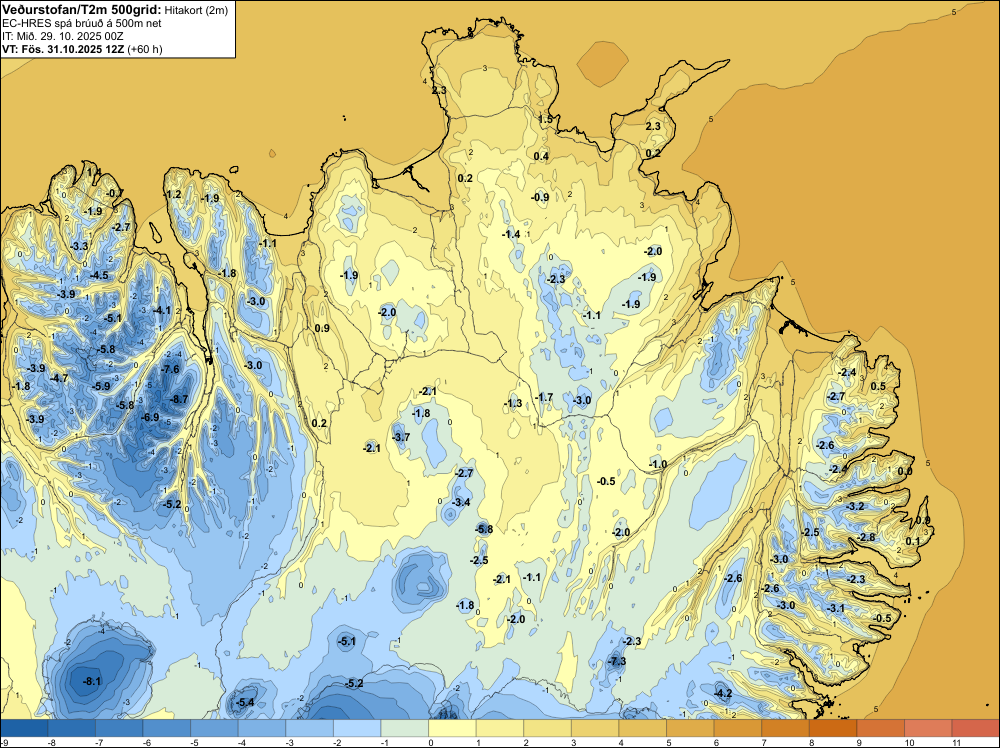Click the orange legend swatch between 6 and 7
The width and height of the screenshot is (1000, 748).
tap(737, 728)
